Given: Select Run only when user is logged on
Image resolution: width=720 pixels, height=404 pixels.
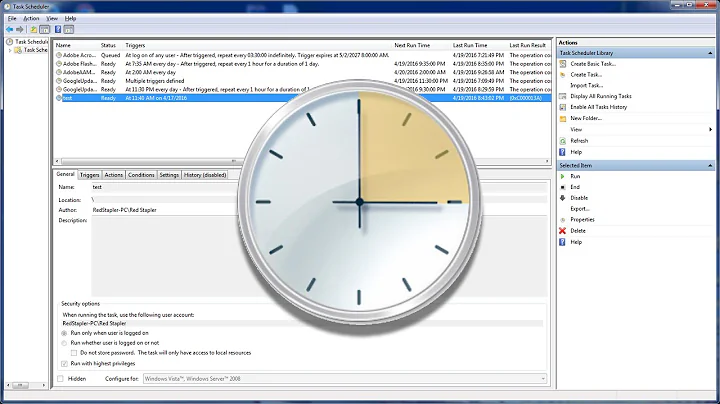Looking at the screenshot, I should click(64, 333).
